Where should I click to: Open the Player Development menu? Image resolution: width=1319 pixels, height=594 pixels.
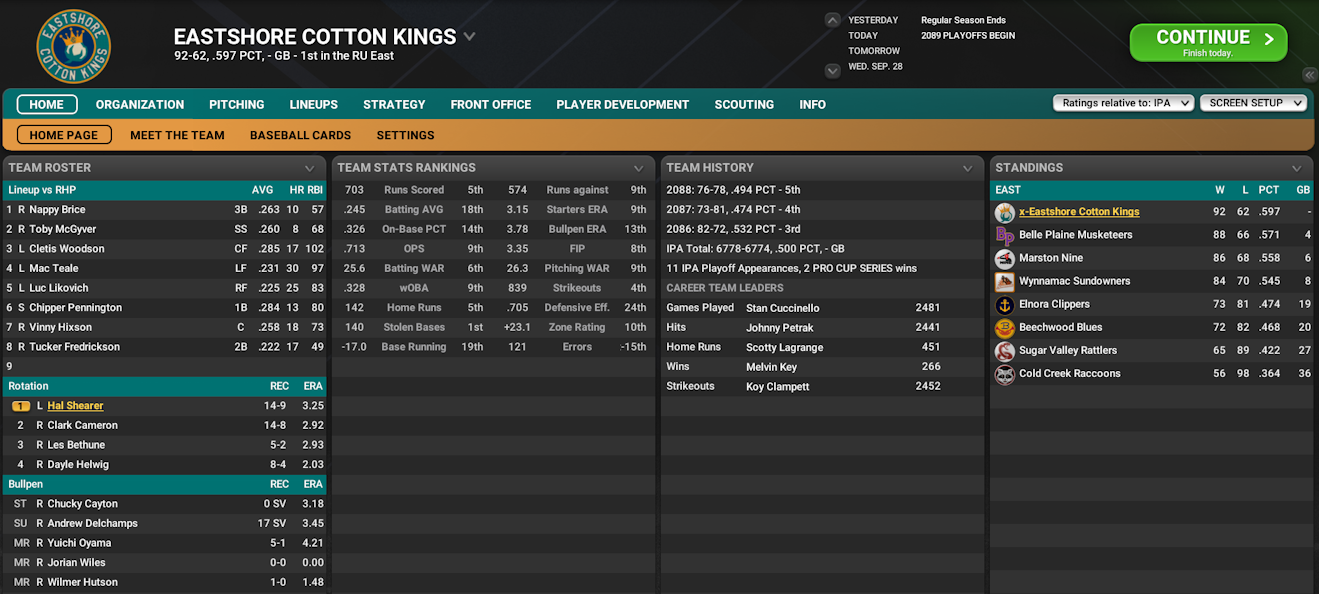pos(623,104)
